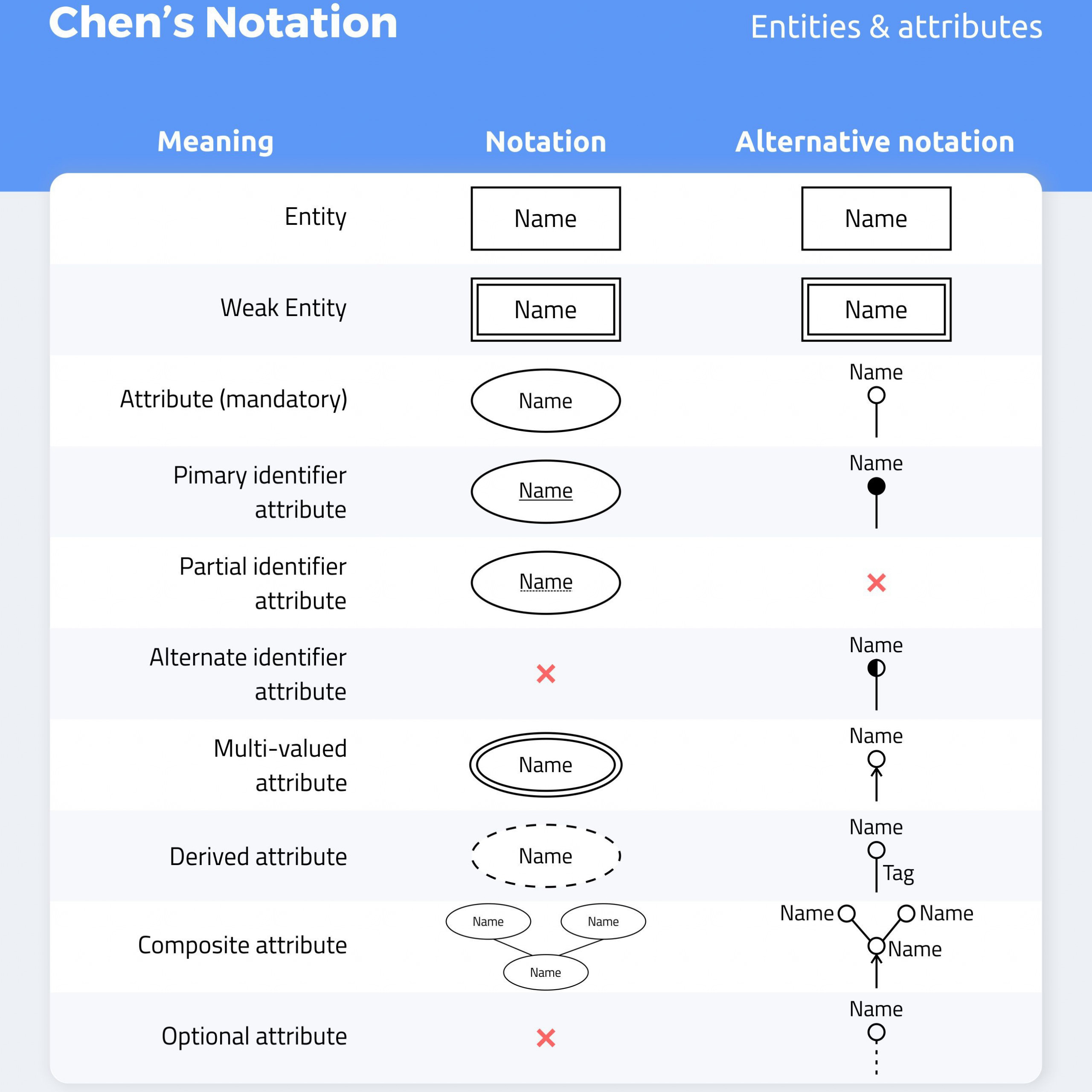
Task: Click the Composite attribute grouped-ovals icon
Action: pyautogui.click(x=545, y=940)
